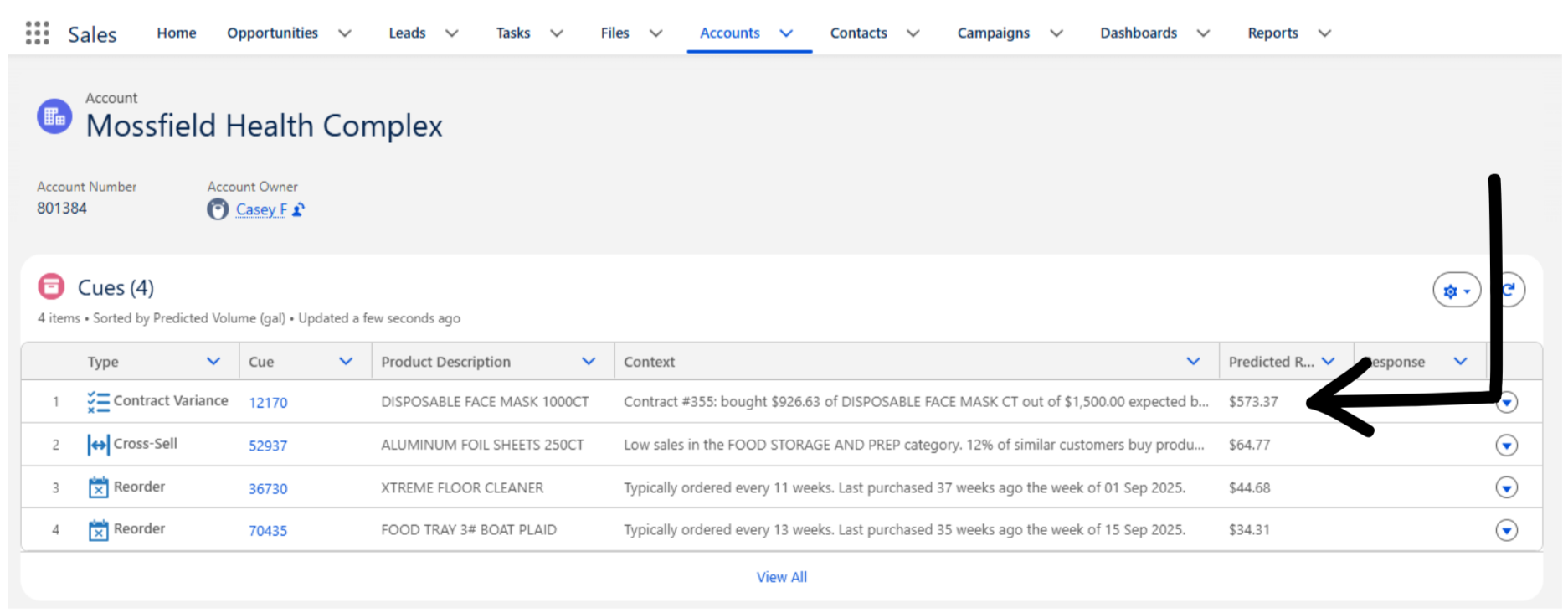1568x613 pixels.
Task: Open the Reports tab
Action: (x=1272, y=33)
